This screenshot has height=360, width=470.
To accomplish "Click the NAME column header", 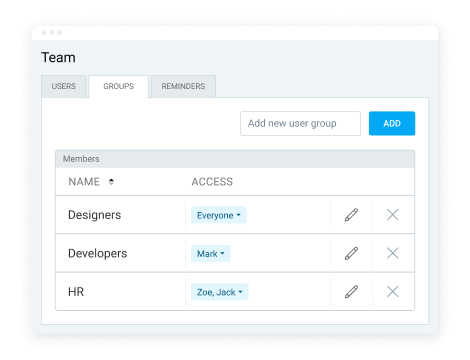I will pos(84,182).
